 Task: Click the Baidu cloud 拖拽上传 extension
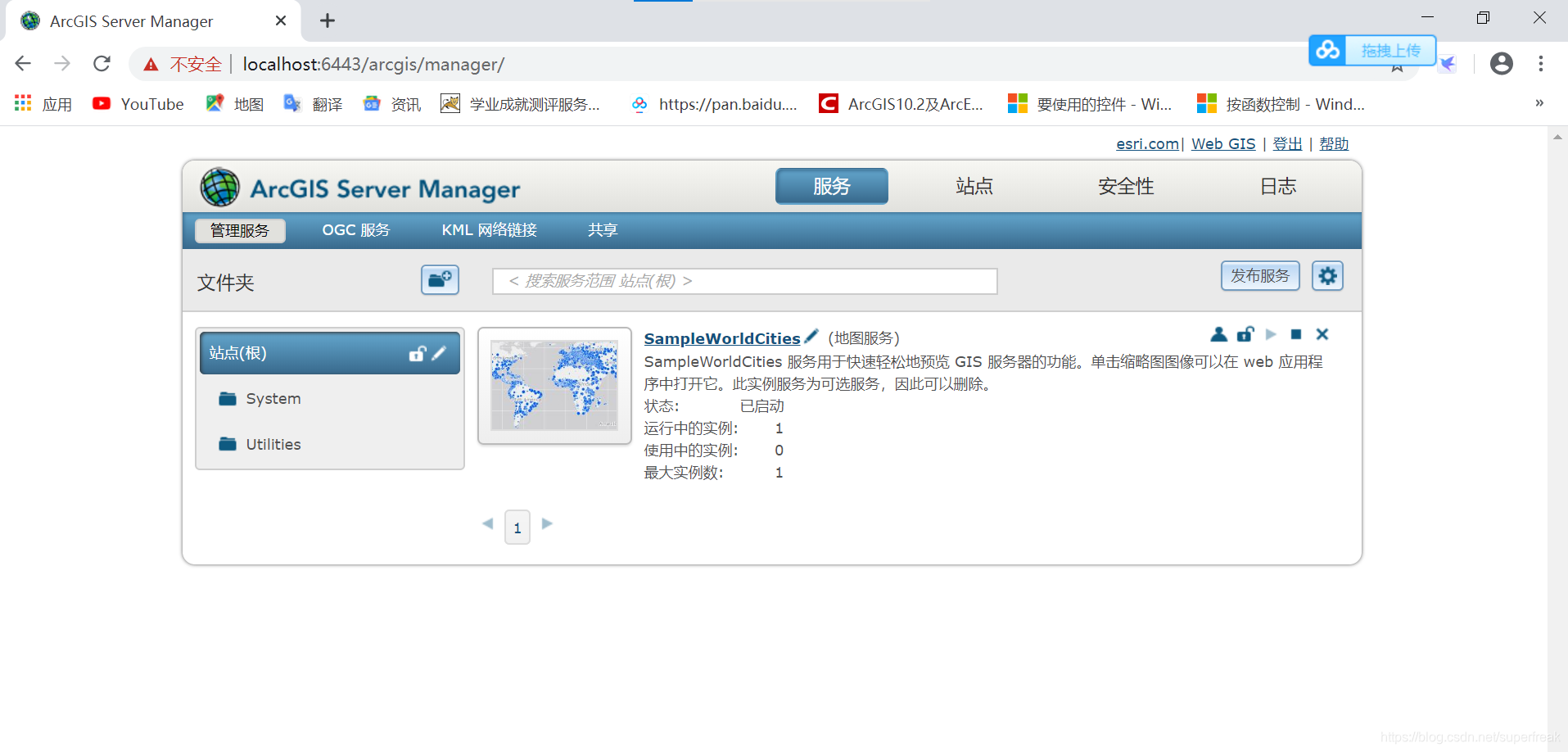tap(1372, 50)
